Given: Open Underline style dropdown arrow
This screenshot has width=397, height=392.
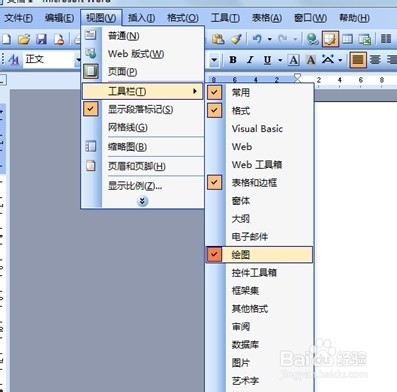Looking at the screenshot, I should pos(280,60).
